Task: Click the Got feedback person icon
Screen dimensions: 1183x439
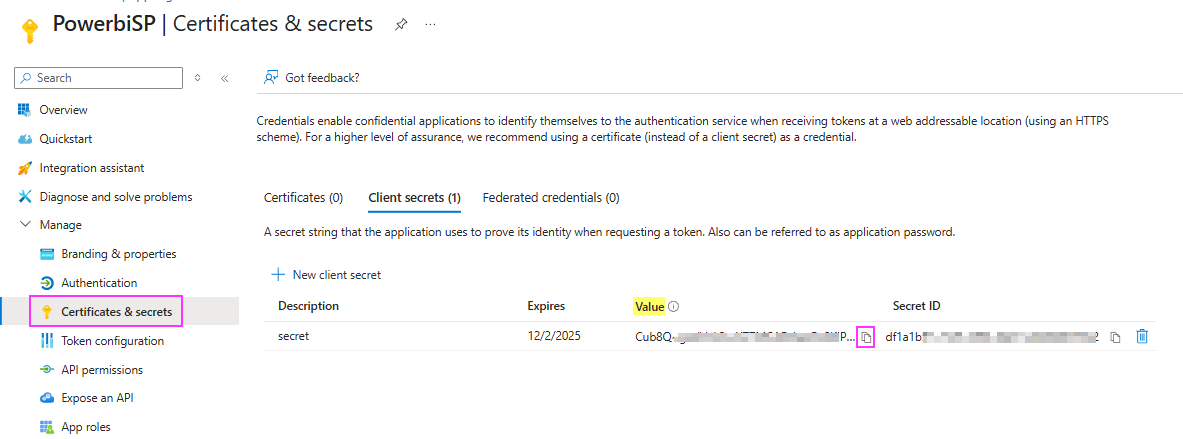Action: tap(272, 78)
